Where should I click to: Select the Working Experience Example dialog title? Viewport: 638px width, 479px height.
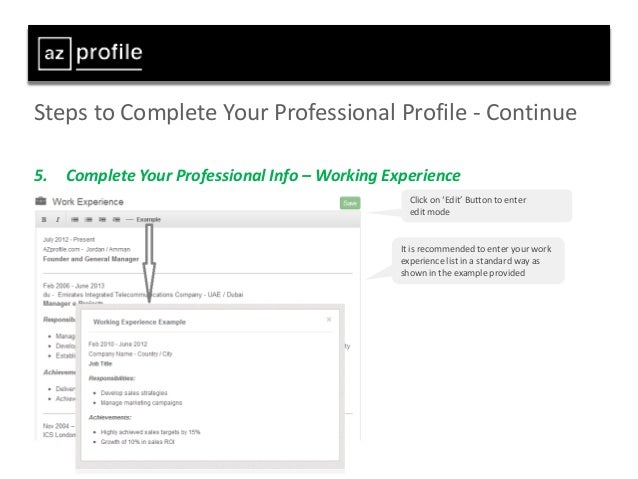pos(139,322)
